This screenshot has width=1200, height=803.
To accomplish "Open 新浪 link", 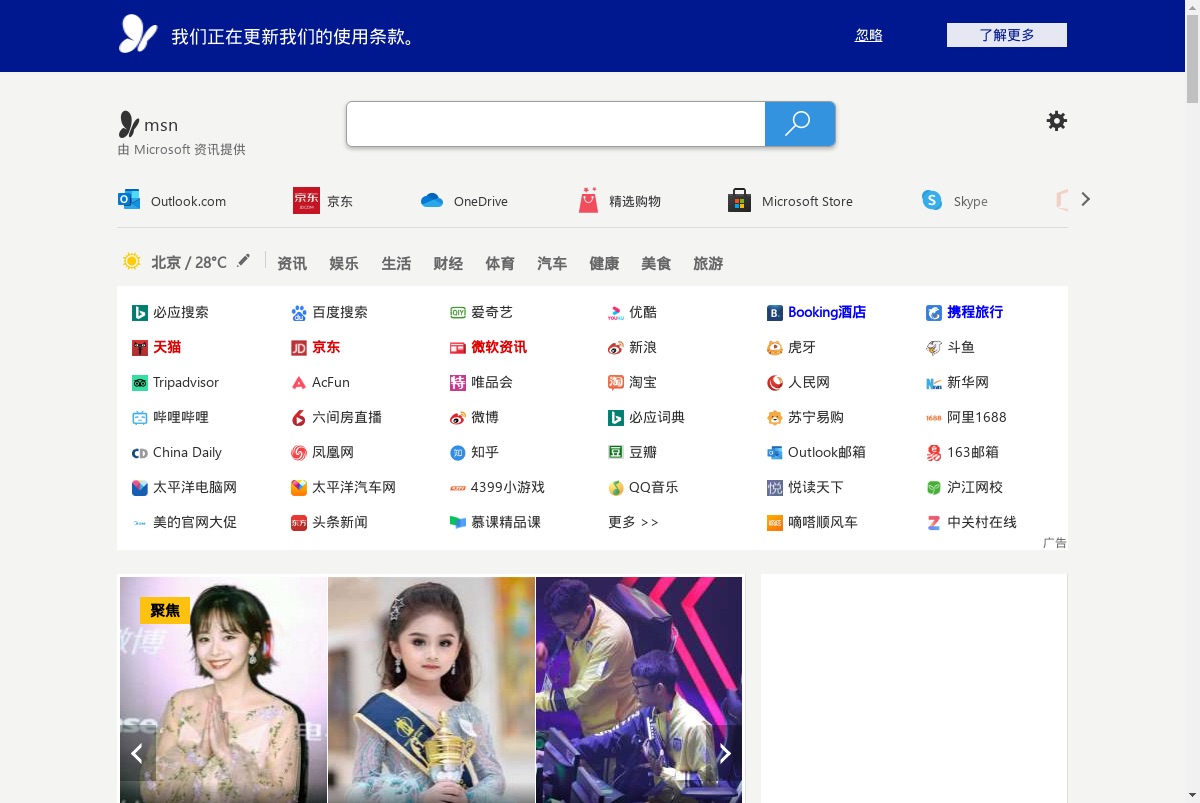I will pos(632,347).
